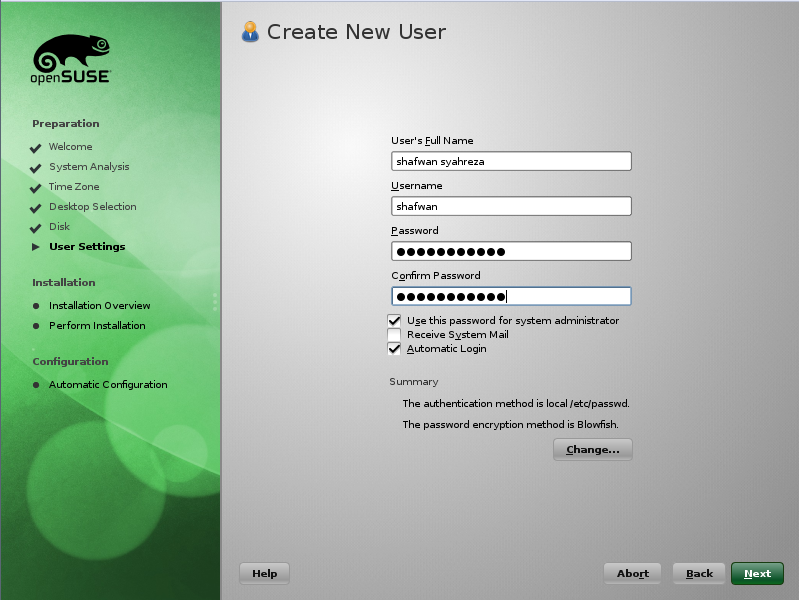
Task: Click the Summary heading
Action: (414, 382)
